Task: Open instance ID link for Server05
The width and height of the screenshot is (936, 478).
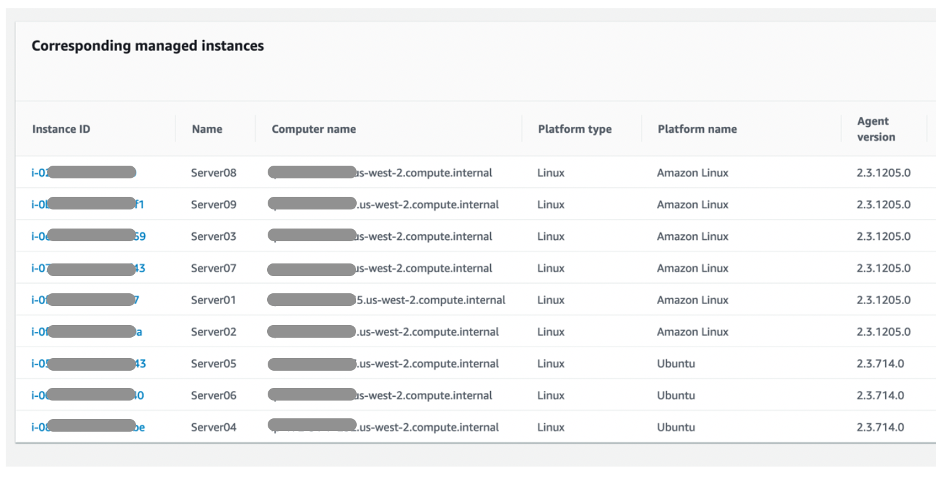Action: (x=88, y=364)
